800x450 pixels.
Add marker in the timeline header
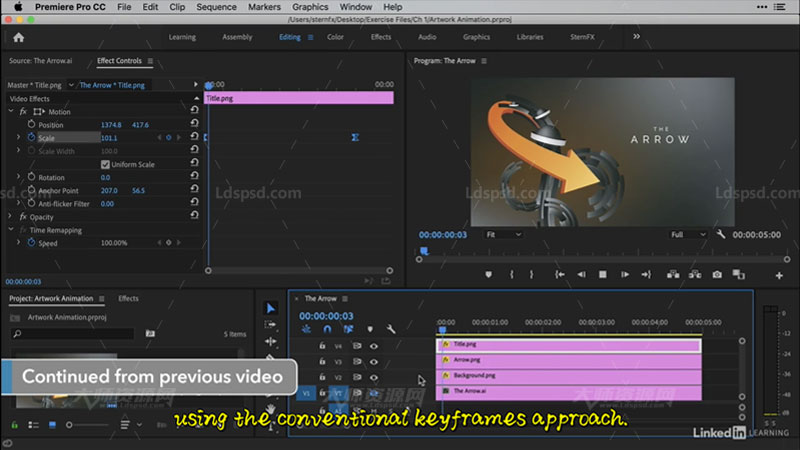pos(370,329)
